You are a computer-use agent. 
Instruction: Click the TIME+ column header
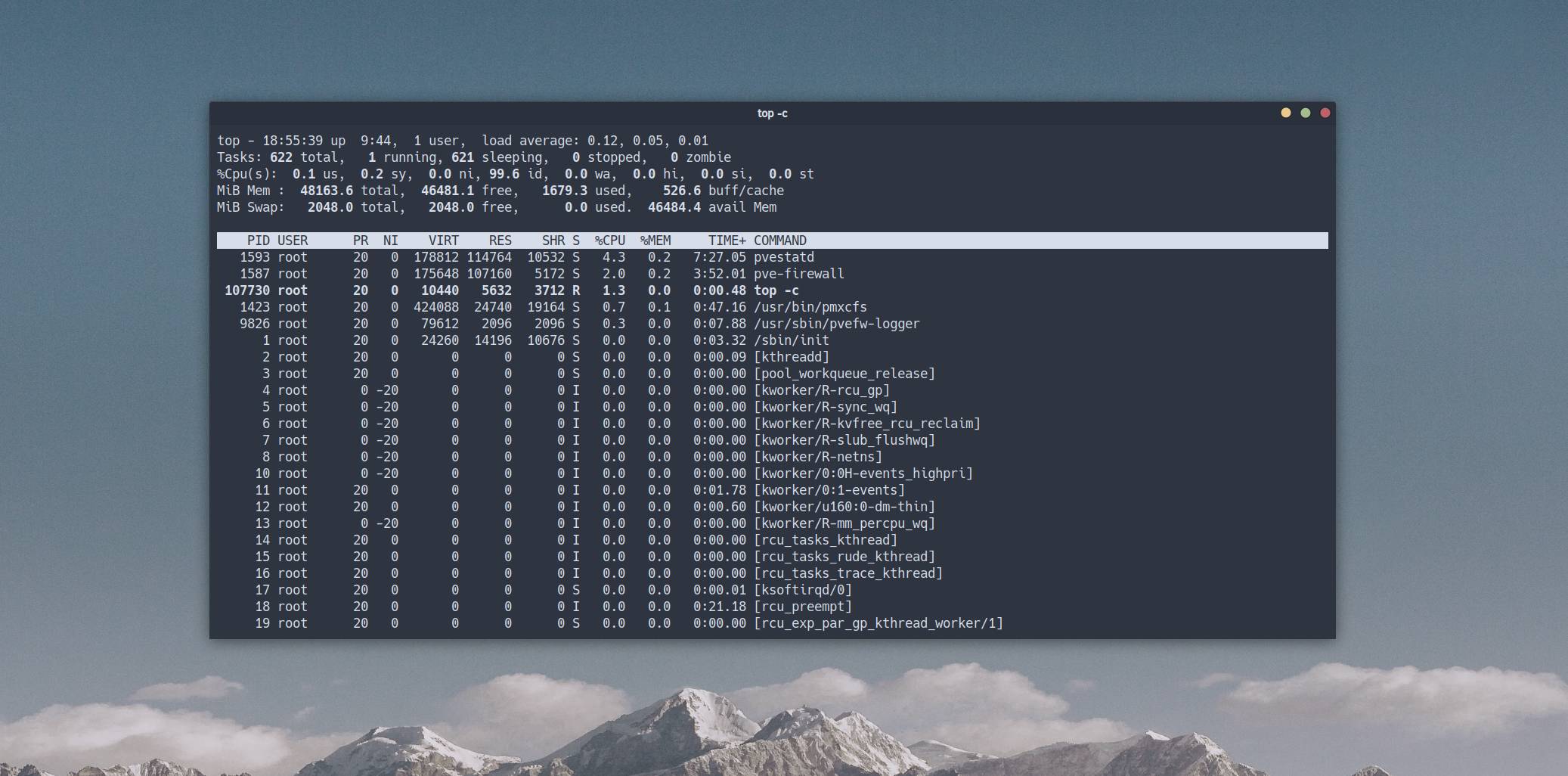[x=727, y=241]
